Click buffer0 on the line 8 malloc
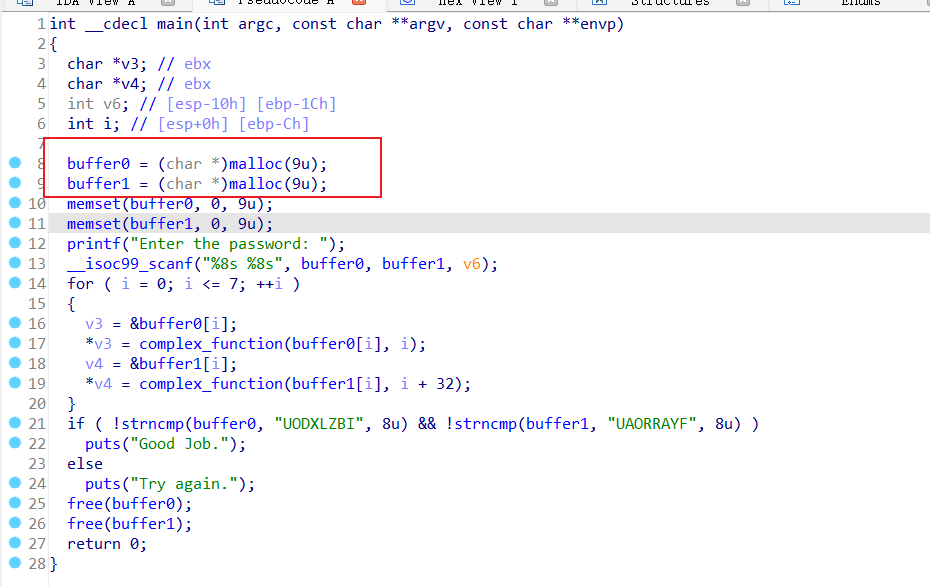Viewport: 930px width, 586px height. click(98, 164)
